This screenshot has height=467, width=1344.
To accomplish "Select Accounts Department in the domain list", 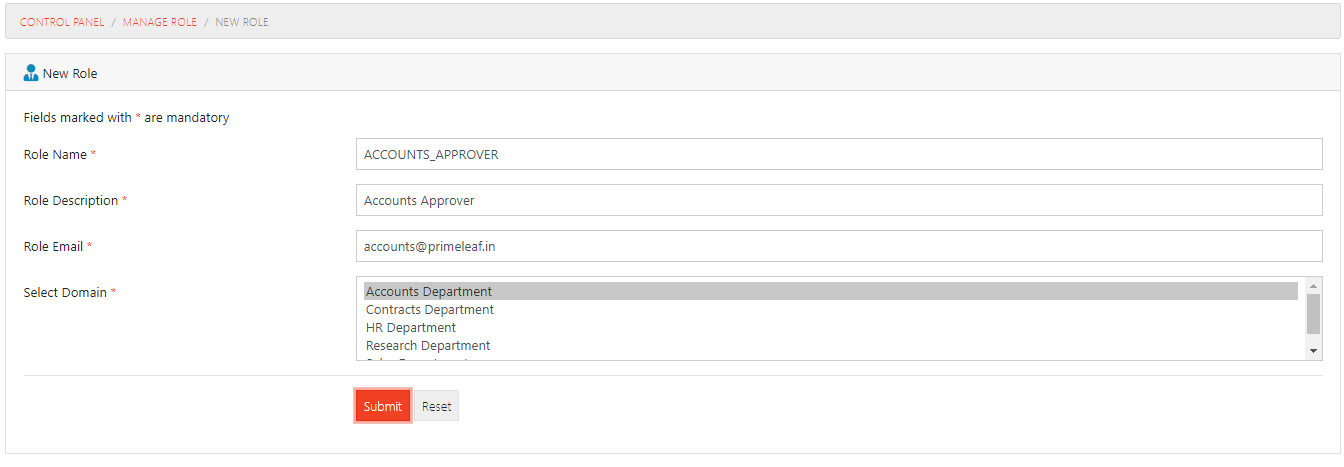I will (830, 291).
